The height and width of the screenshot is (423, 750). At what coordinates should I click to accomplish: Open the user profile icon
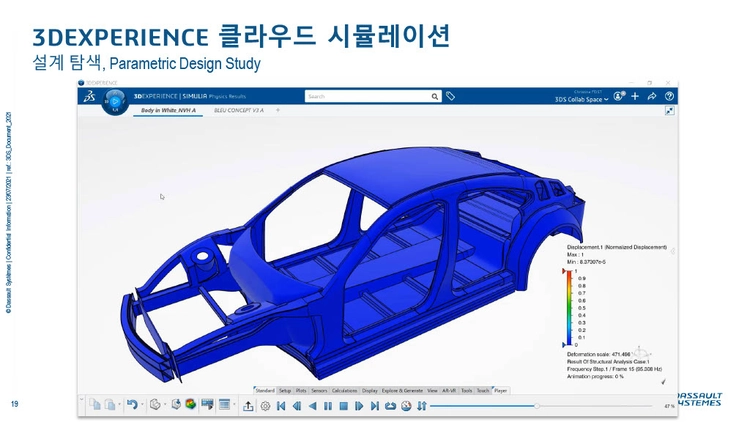(619, 96)
